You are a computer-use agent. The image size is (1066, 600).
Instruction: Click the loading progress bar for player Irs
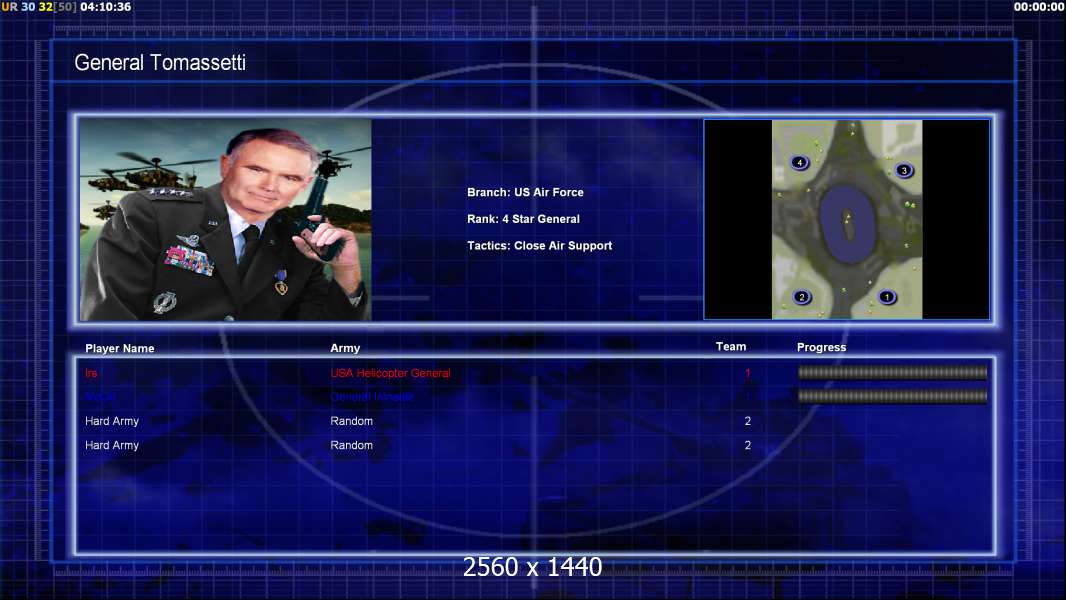pyautogui.click(x=892, y=372)
